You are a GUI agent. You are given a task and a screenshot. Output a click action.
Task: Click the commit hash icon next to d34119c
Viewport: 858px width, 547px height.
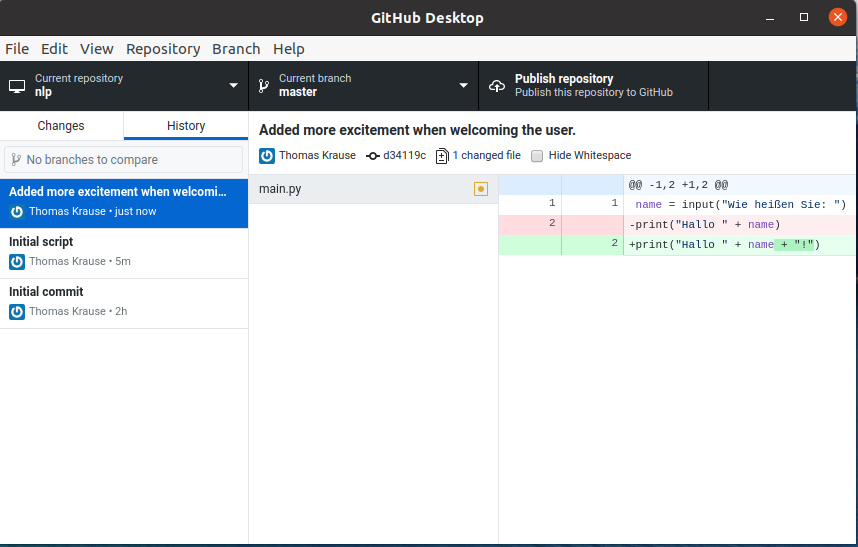click(373, 156)
